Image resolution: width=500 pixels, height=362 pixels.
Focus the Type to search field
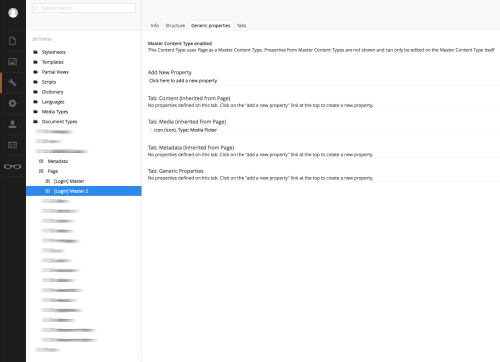84,8
